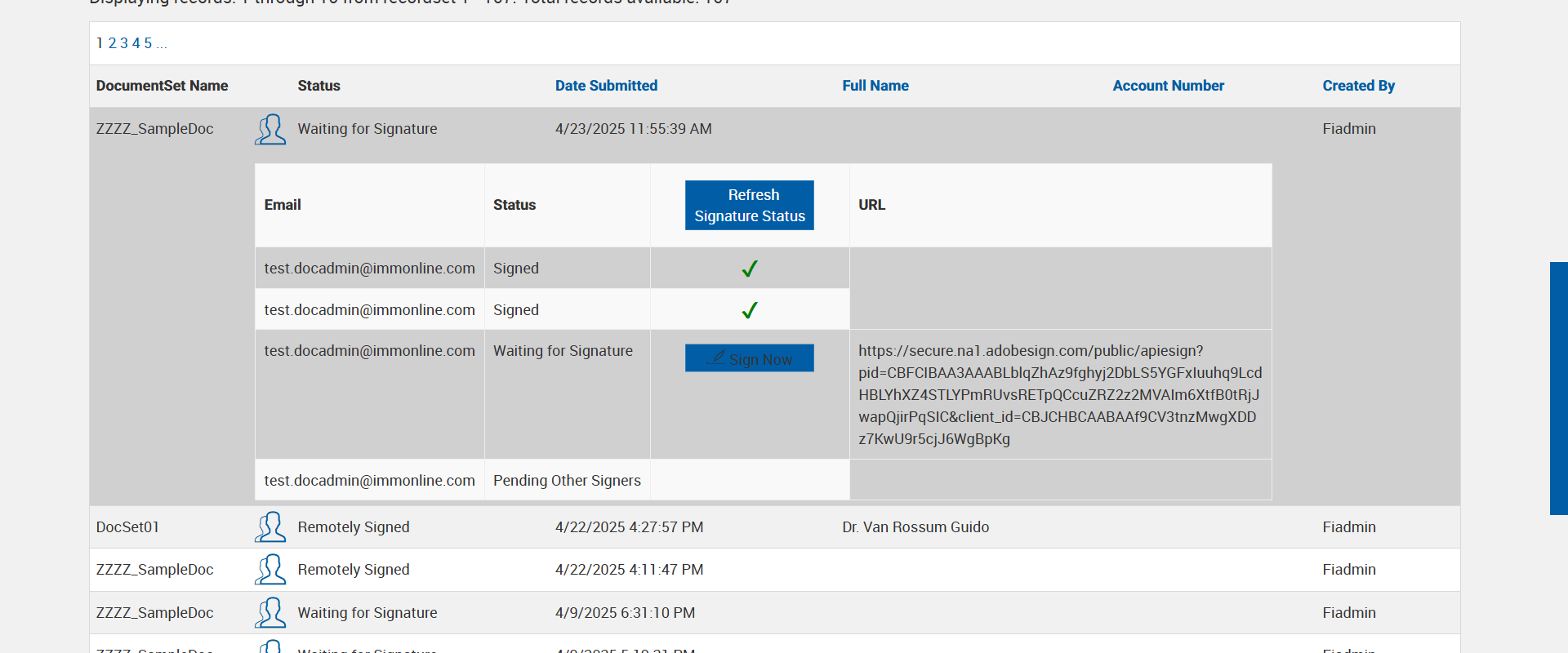The height and width of the screenshot is (653, 1568).
Task: Click the second signed green checkmark
Action: click(x=749, y=310)
